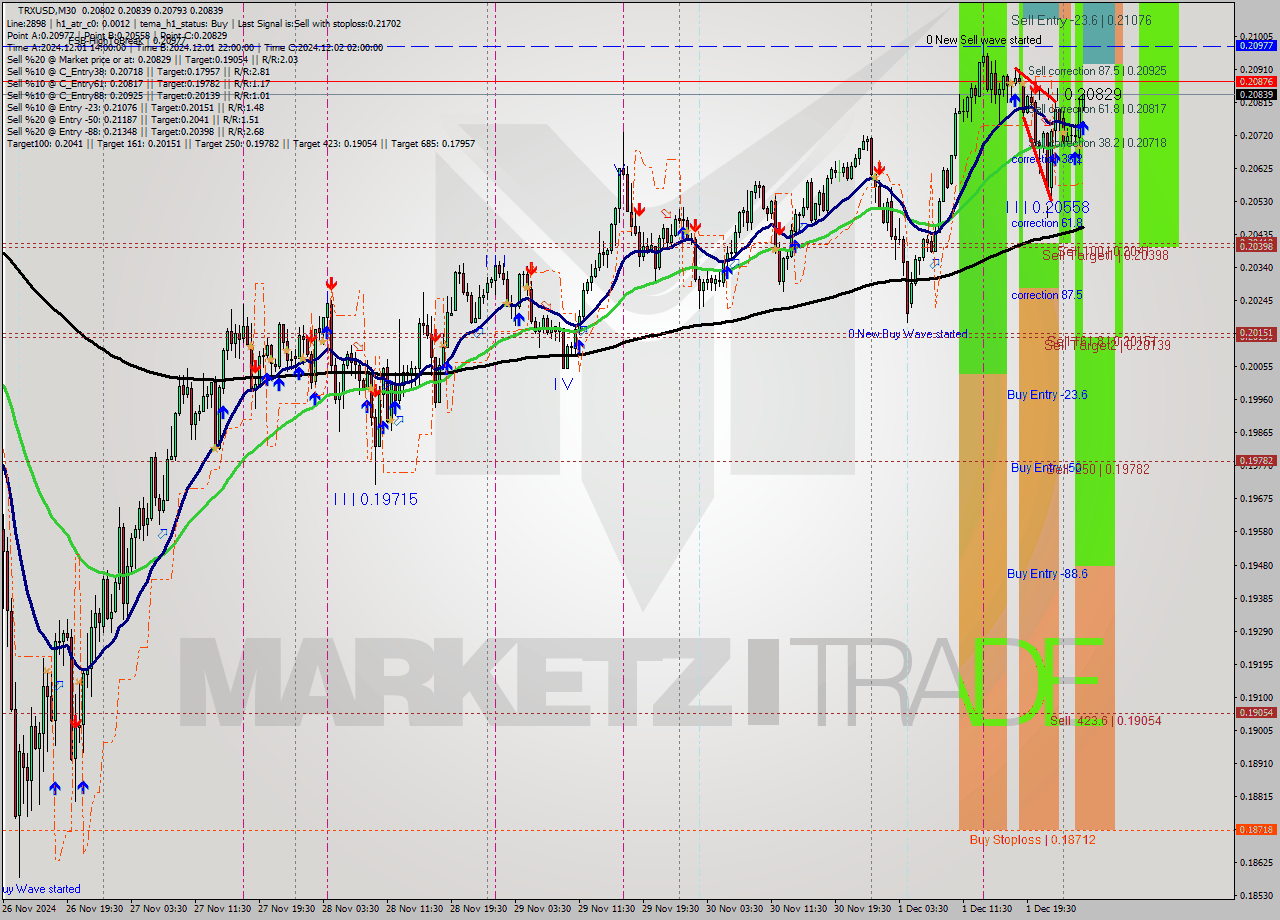
Task: Click the blue 0.20977 price tag
Action: (x=1256, y=45)
